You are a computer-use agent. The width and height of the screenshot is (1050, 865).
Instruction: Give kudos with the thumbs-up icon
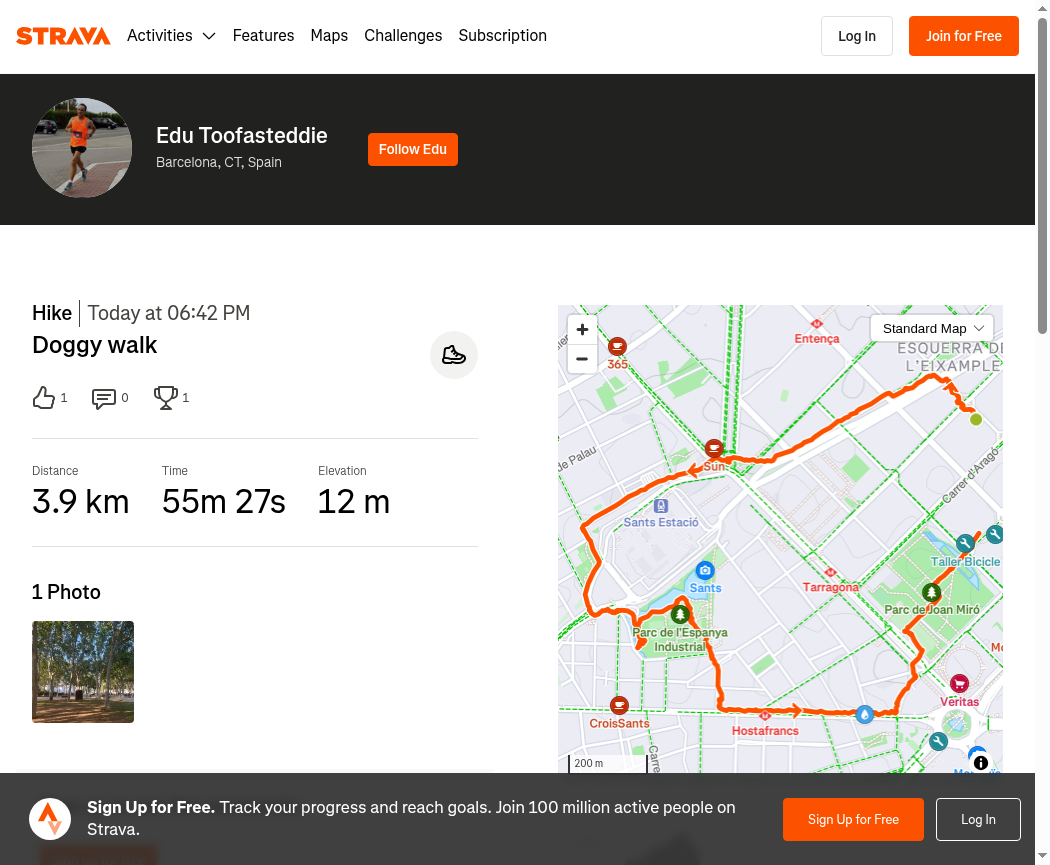(x=44, y=398)
